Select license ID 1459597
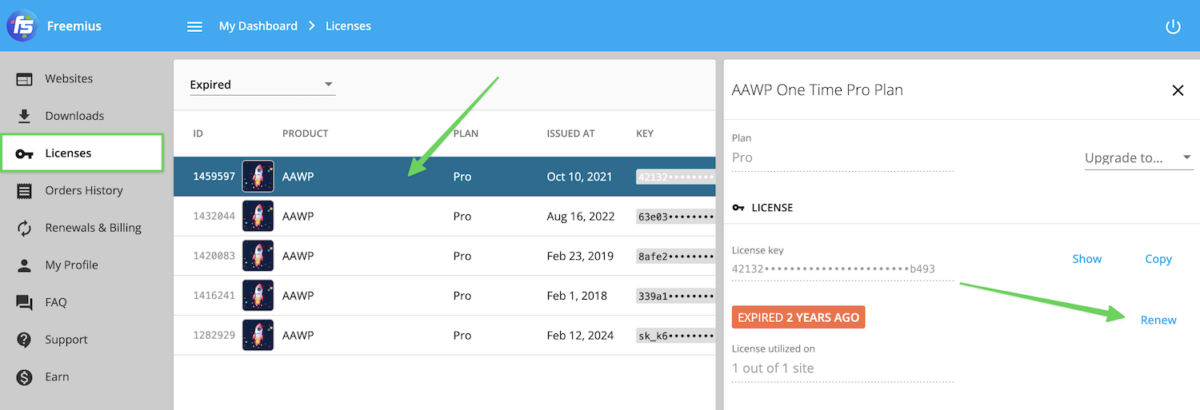This screenshot has height=410, width=1200. pos(214,176)
